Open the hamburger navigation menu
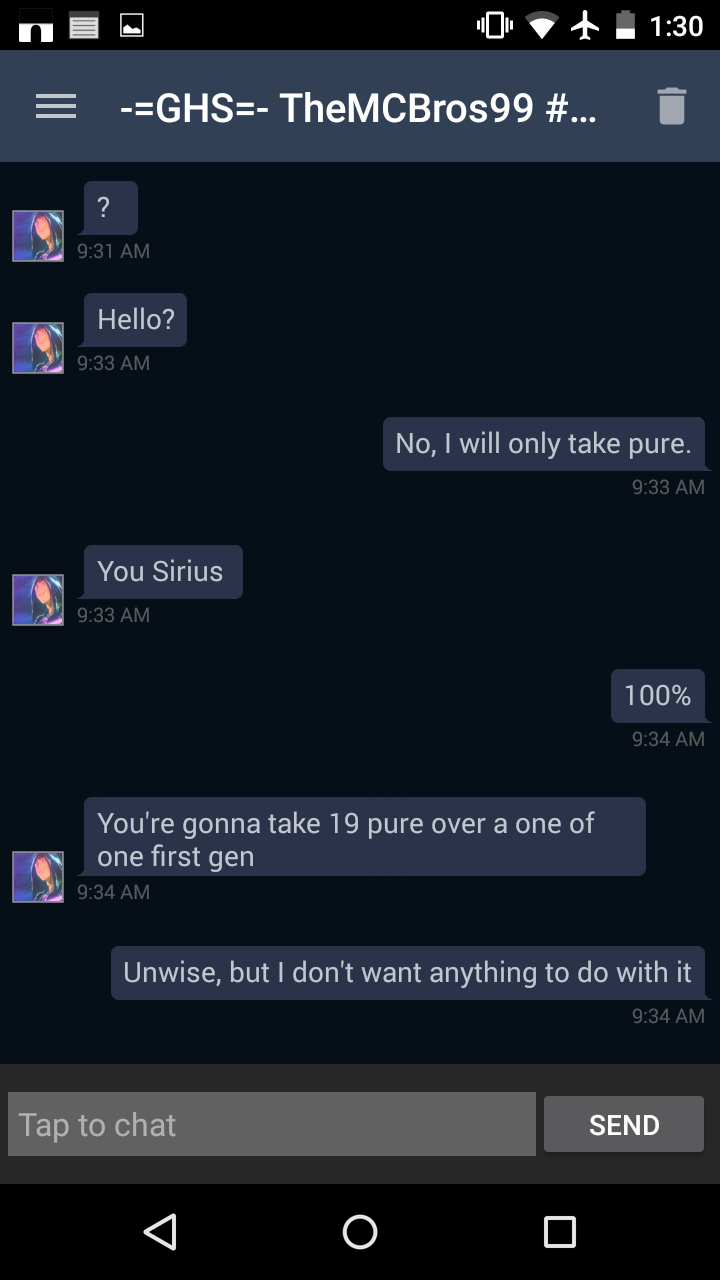Image resolution: width=720 pixels, height=1280 pixels. (x=56, y=107)
